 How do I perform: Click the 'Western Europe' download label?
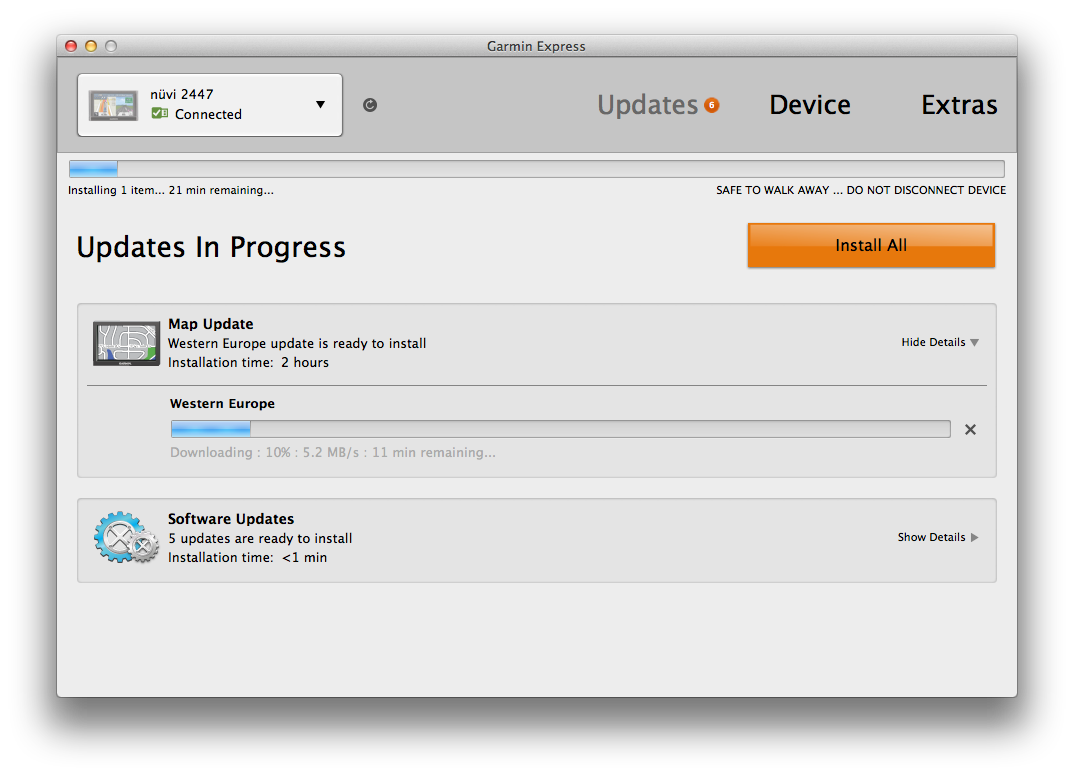click(x=223, y=403)
